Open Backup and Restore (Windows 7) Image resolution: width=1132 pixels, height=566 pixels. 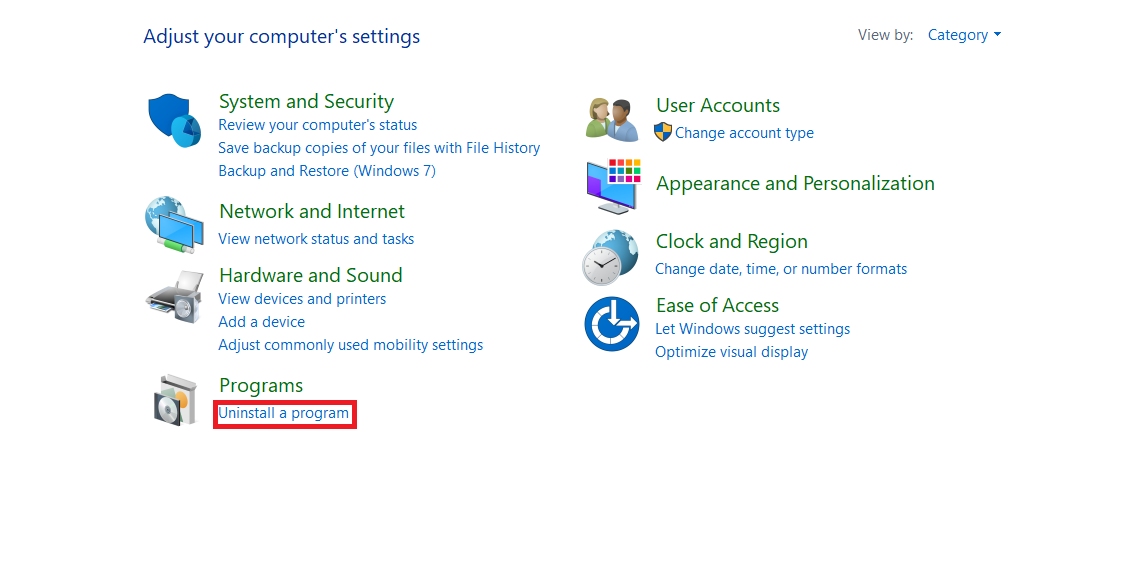pyautogui.click(x=327, y=171)
